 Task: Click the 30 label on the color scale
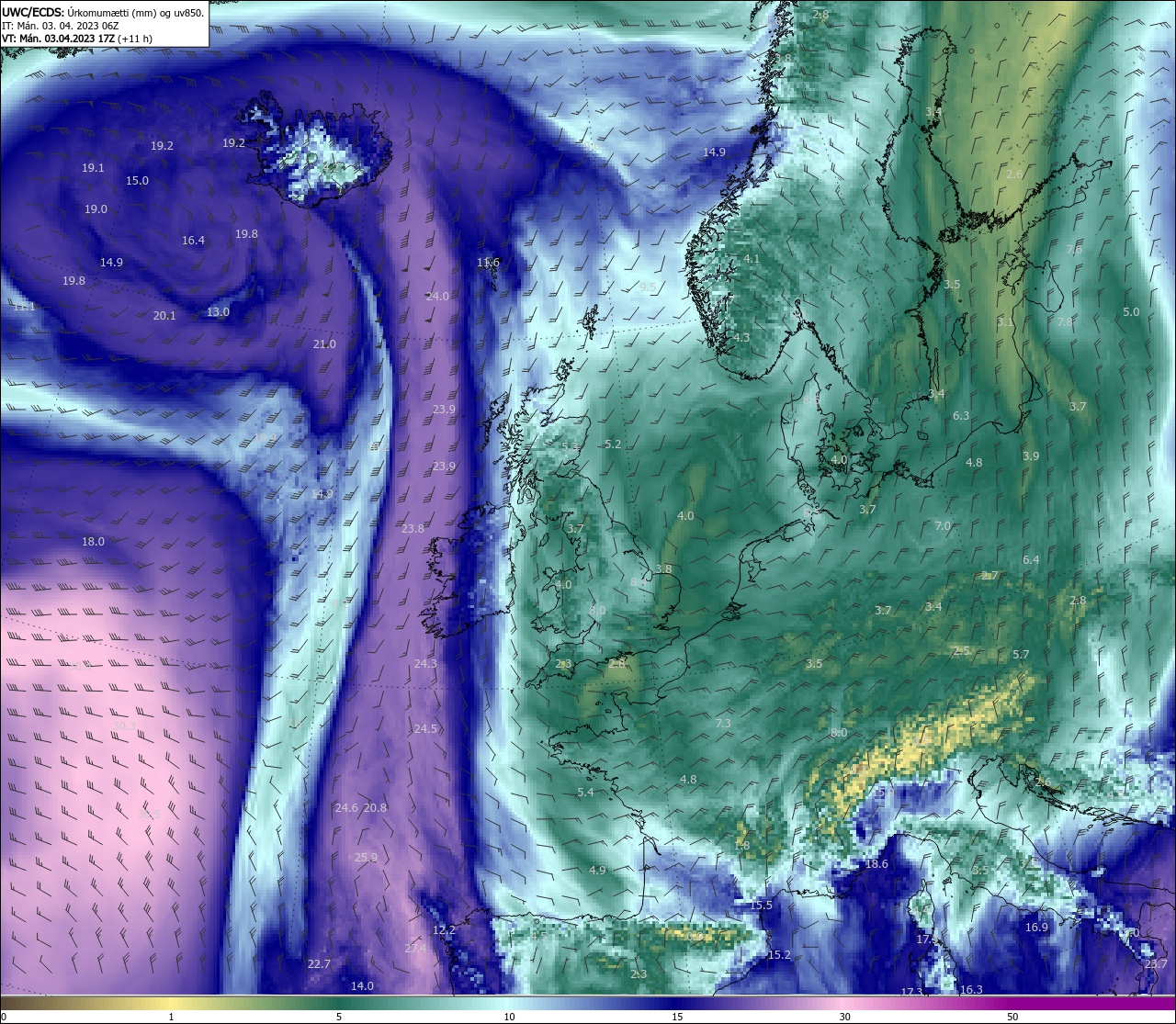coord(844,1017)
